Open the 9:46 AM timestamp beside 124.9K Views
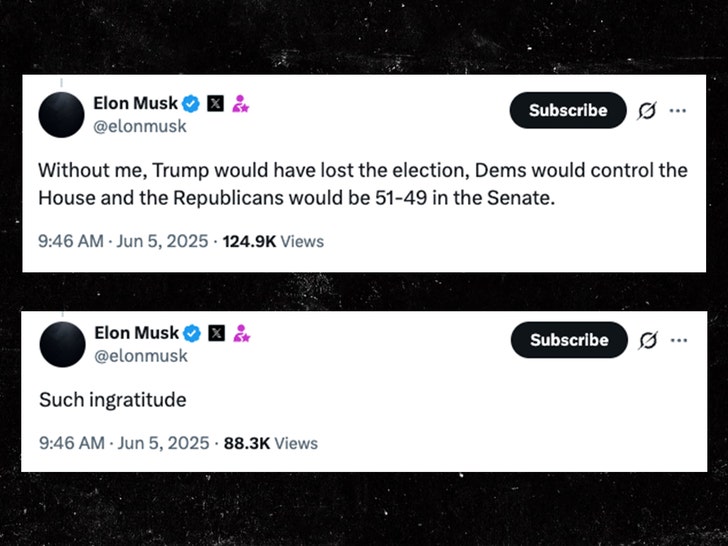 [122, 241]
